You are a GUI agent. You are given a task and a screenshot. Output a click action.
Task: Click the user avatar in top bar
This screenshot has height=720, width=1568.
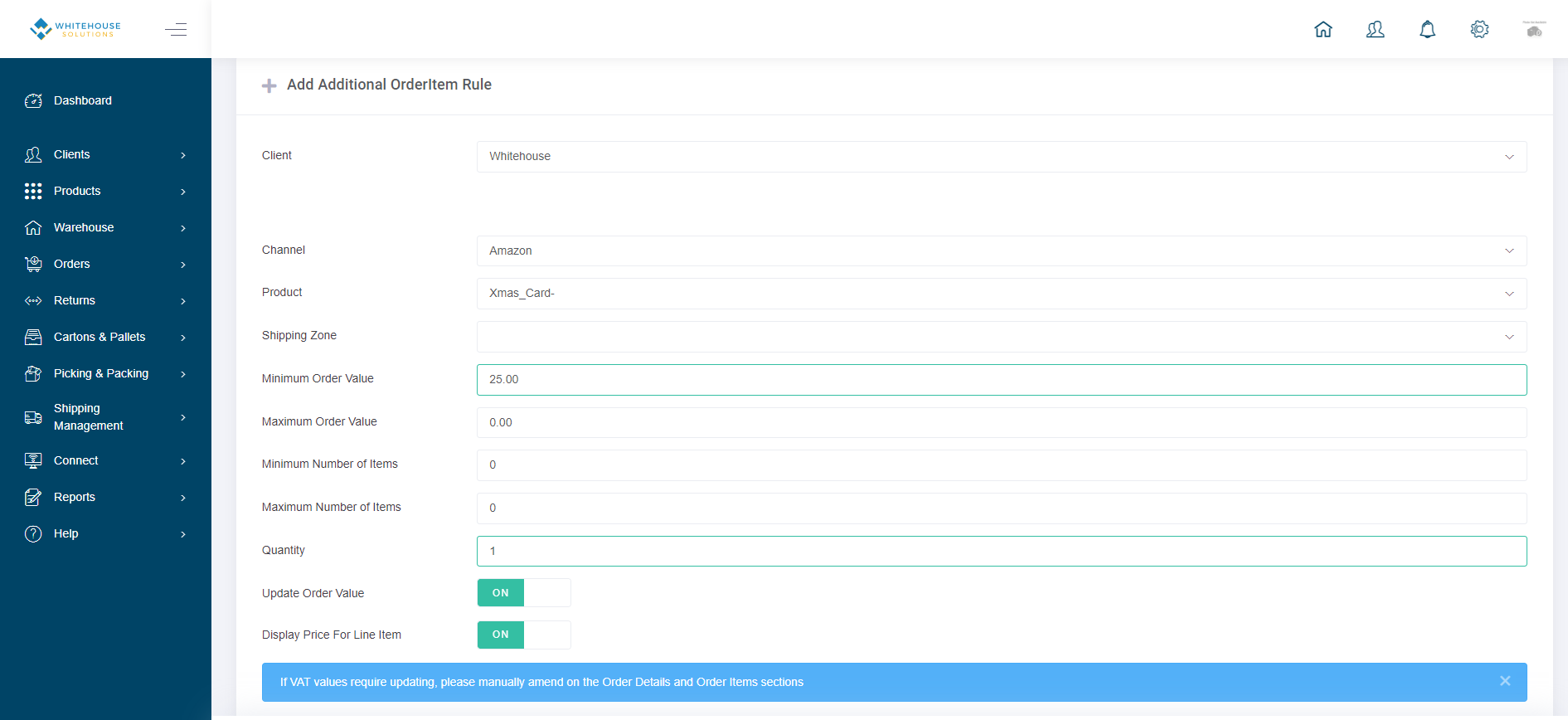[x=1535, y=30]
